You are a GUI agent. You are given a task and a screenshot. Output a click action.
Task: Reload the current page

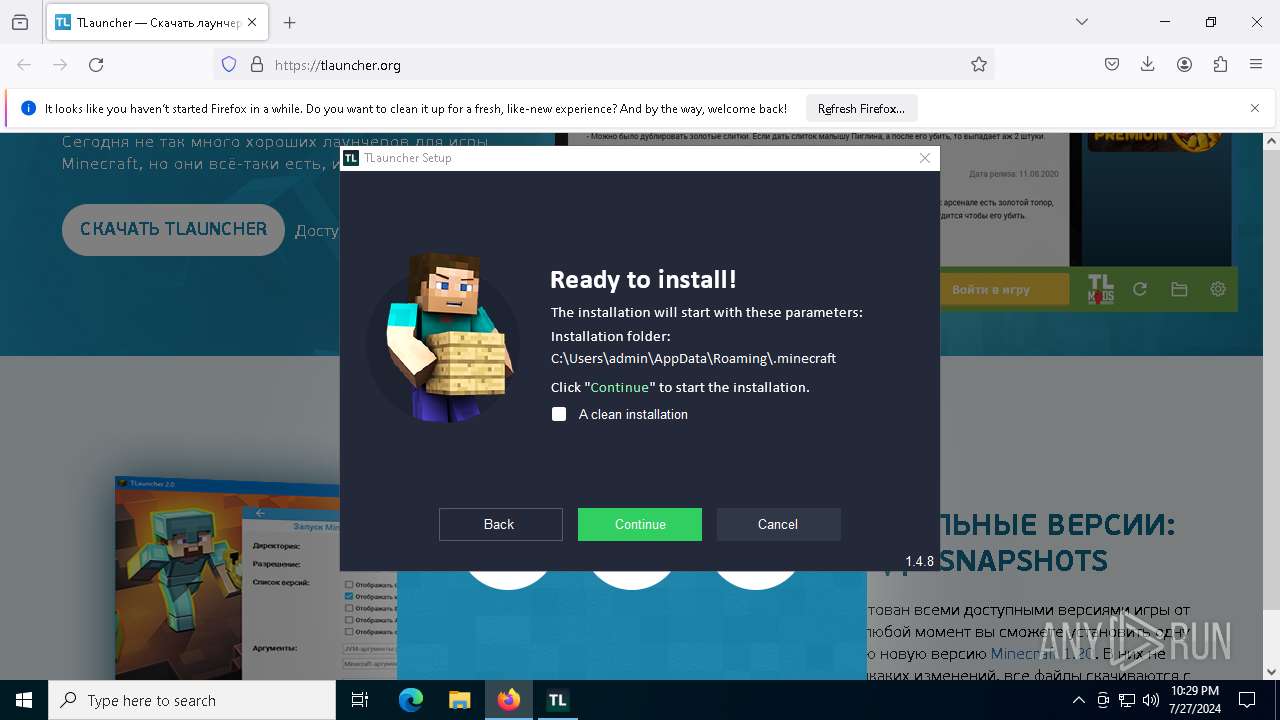pyautogui.click(x=96, y=65)
